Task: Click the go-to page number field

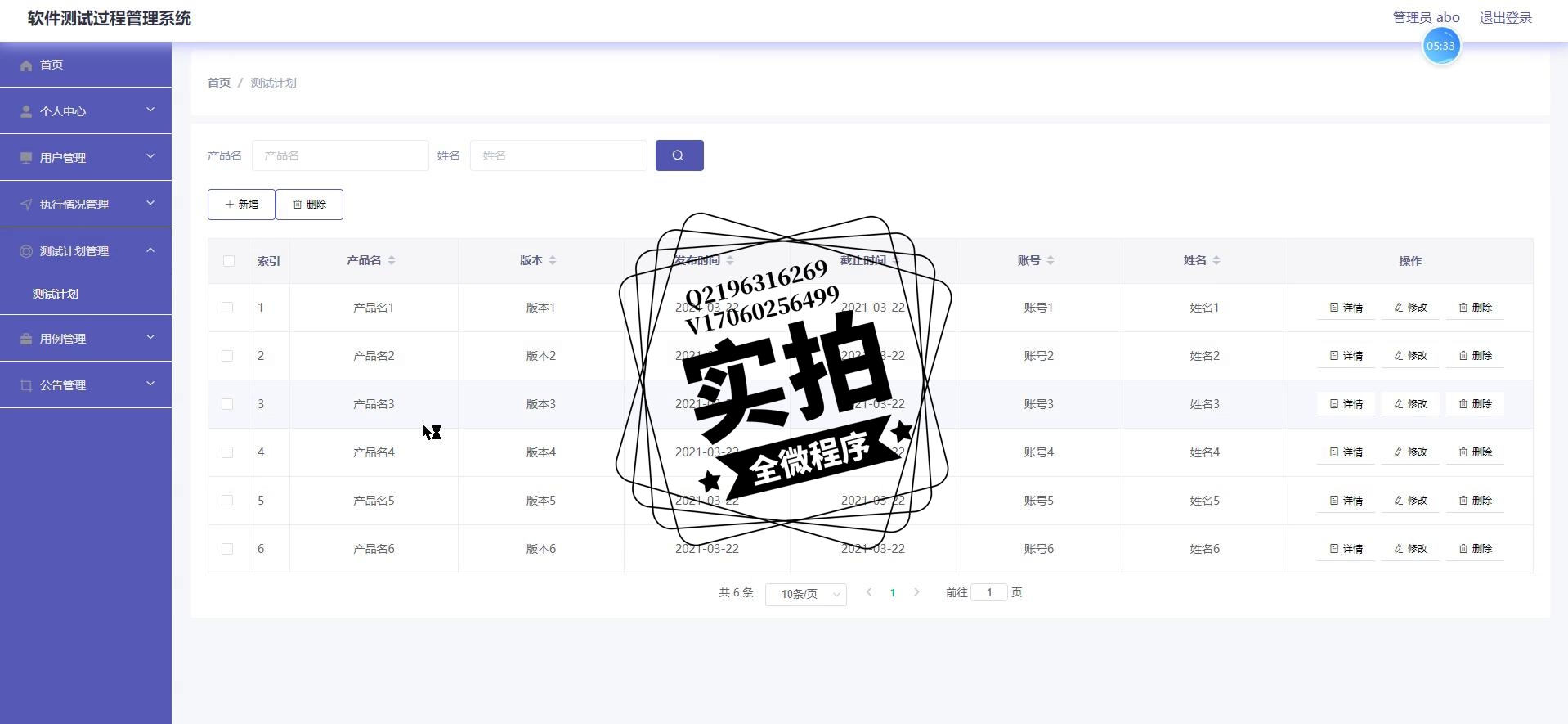Action: tap(989, 592)
